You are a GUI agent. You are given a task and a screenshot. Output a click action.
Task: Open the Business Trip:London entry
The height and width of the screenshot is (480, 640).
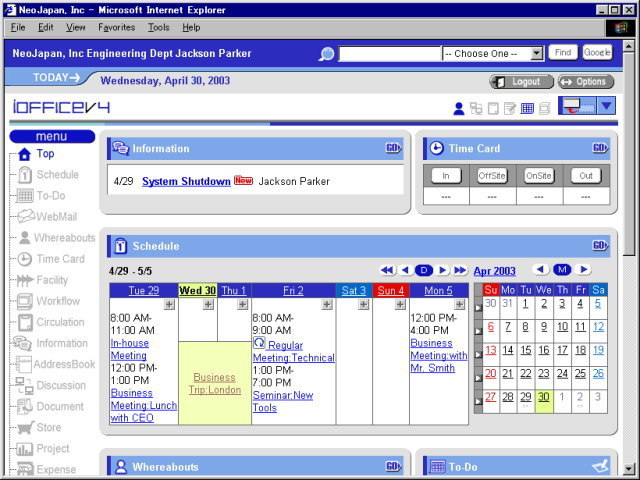tap(215, 384)
